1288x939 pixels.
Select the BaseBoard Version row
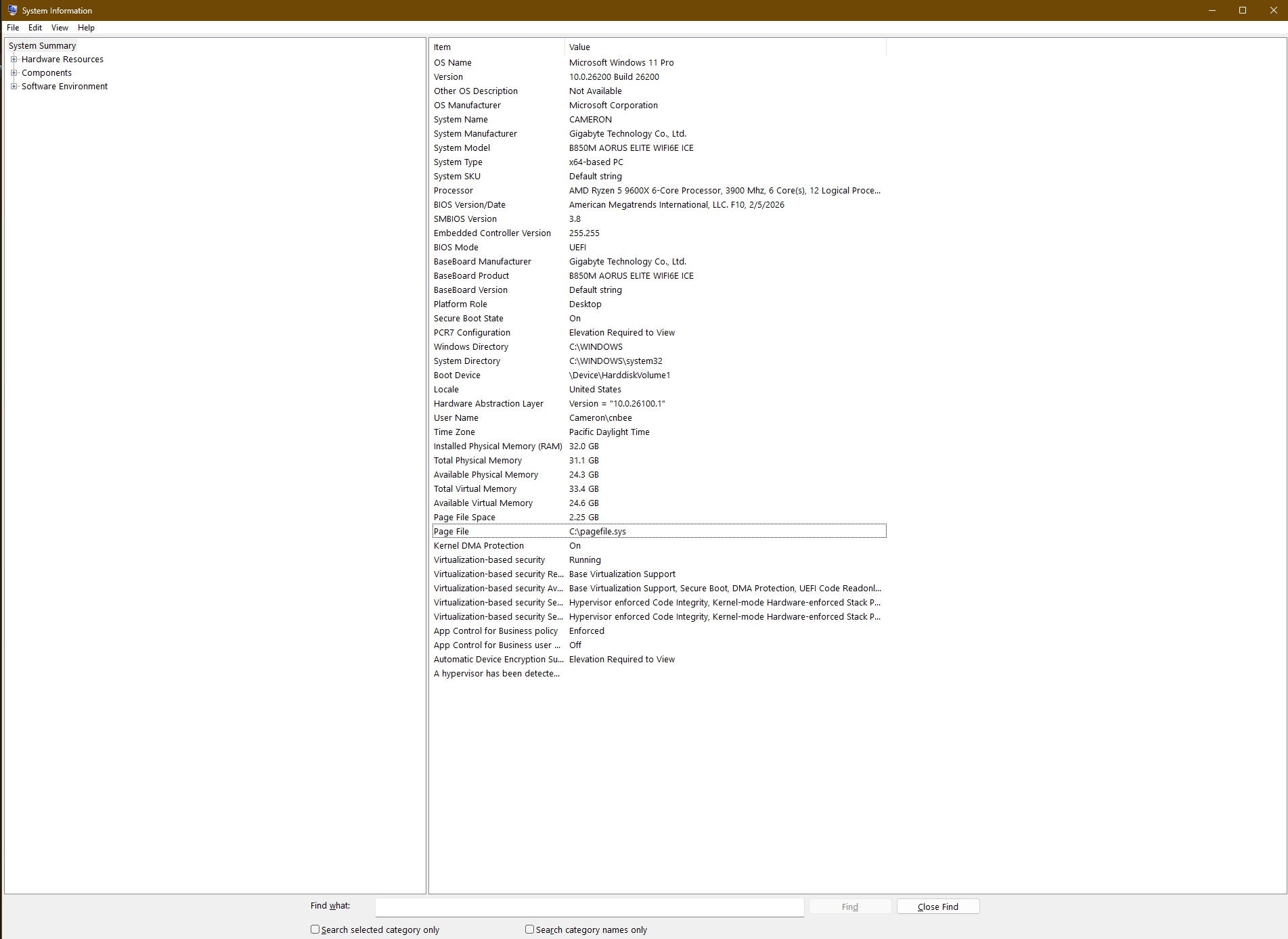coord(659,290)
